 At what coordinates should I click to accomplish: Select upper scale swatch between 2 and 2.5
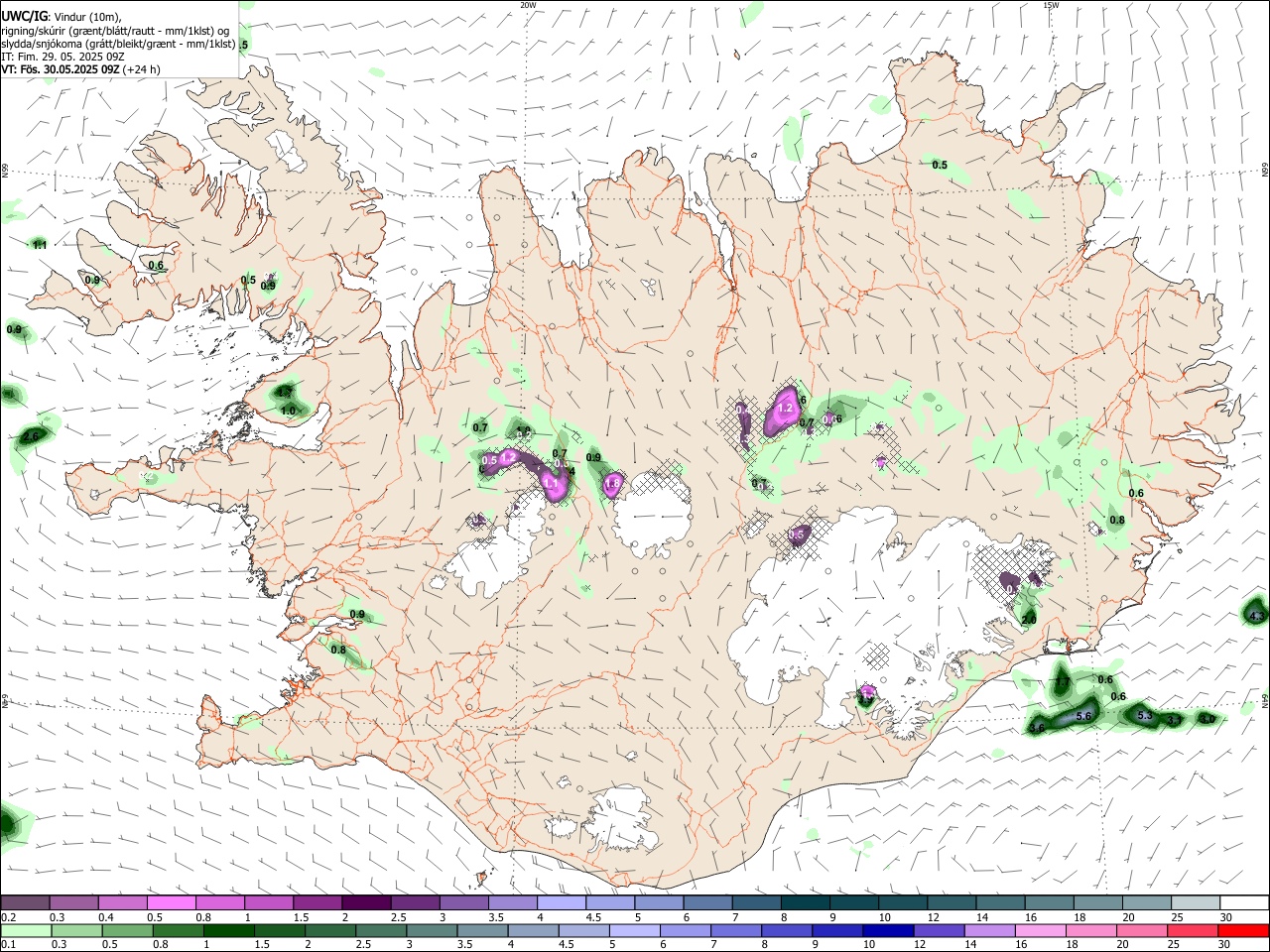point(365,903)
